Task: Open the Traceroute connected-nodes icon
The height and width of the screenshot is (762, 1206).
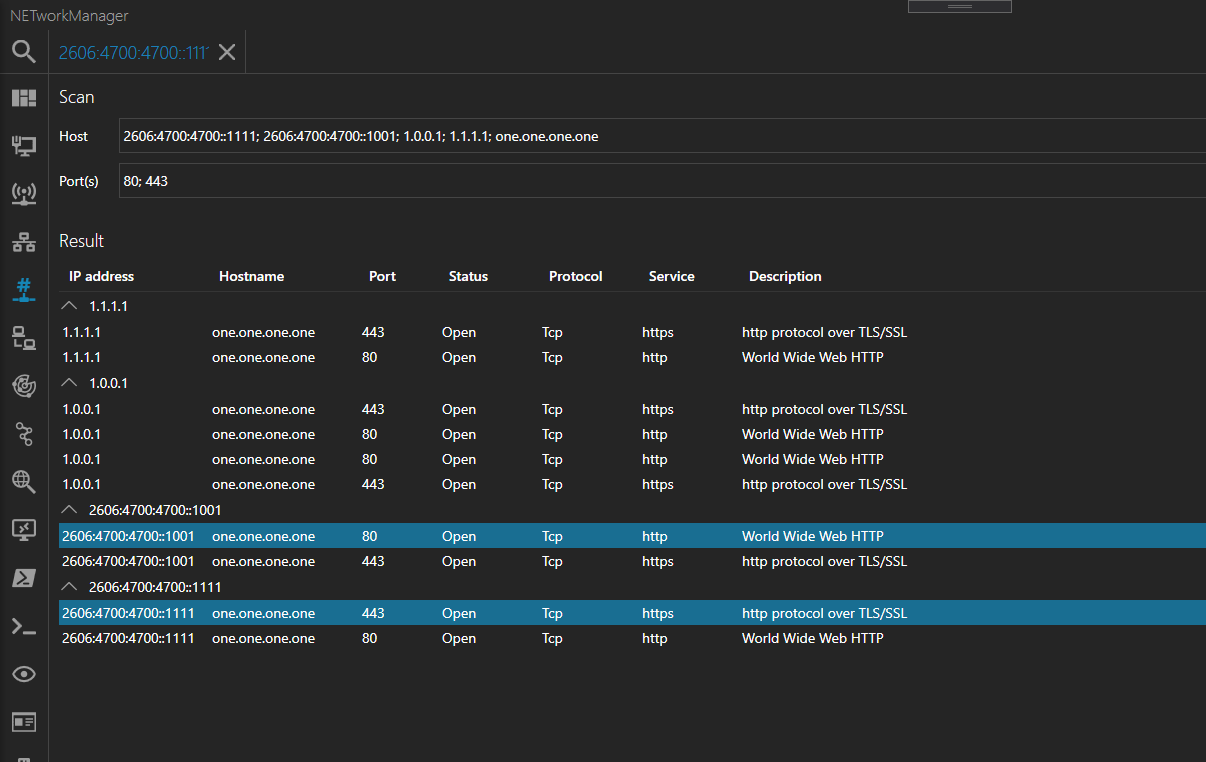Action: (x=24, y=433)
